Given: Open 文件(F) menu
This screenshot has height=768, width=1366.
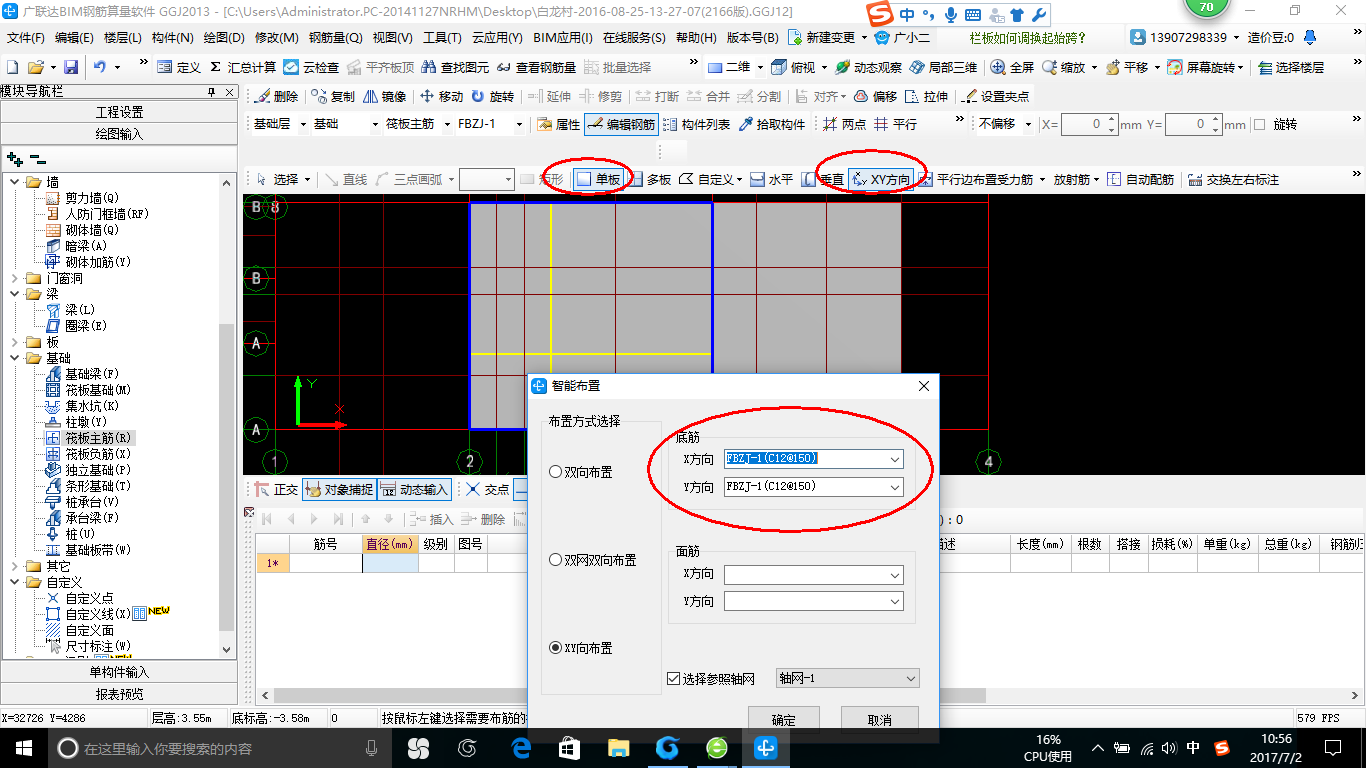Looking at the screenshot, I should (x=26, y=38).
